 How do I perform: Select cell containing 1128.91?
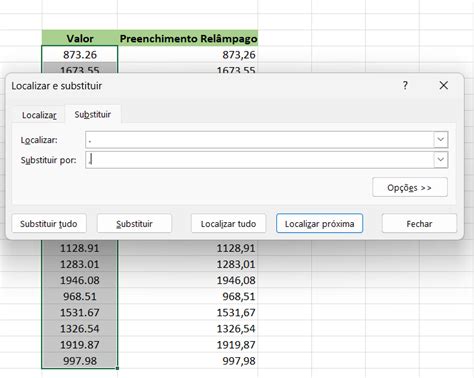click(x=80, y=248)
